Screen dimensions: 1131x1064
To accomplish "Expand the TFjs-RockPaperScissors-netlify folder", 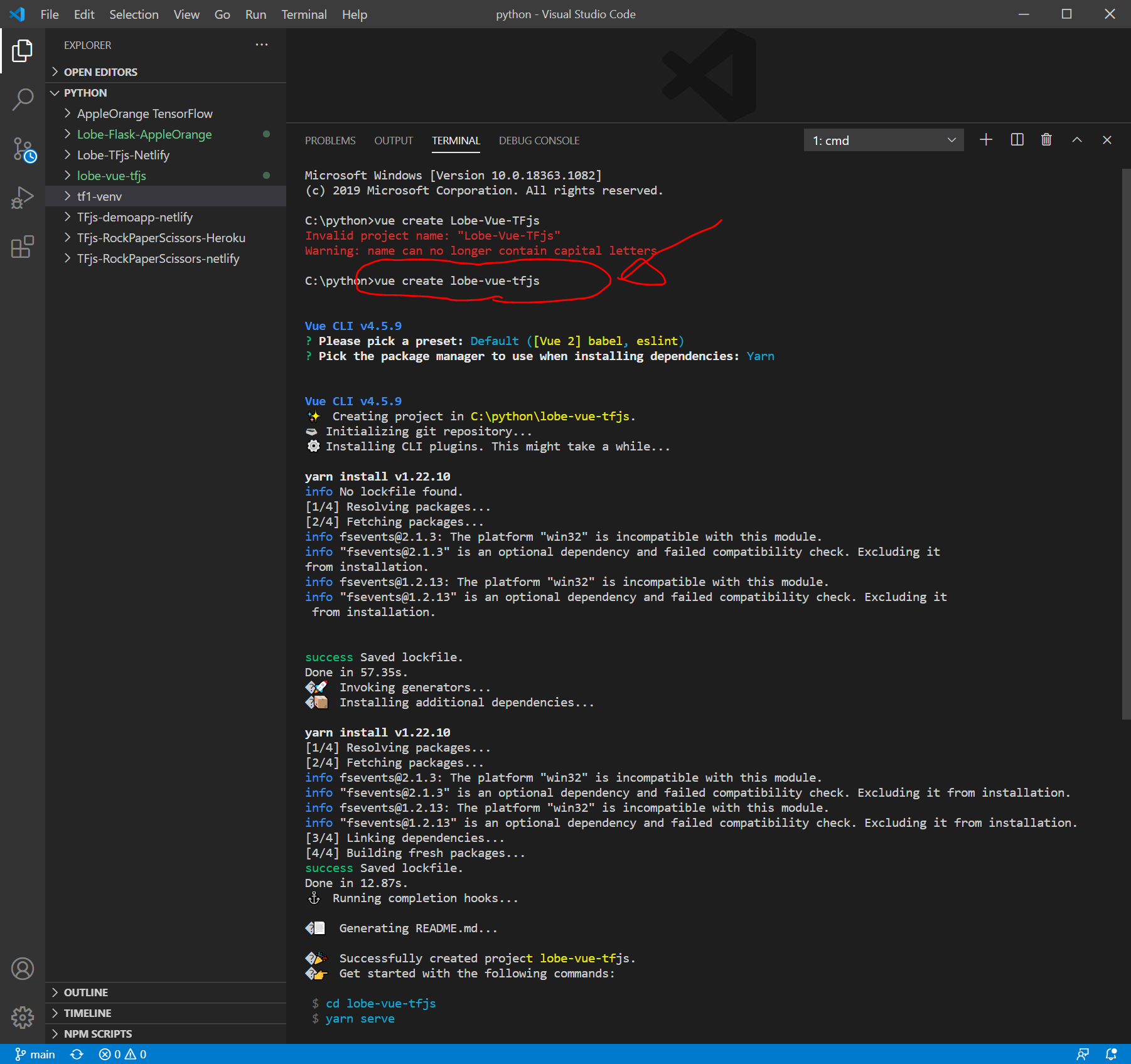I will [x=167, y=258].
